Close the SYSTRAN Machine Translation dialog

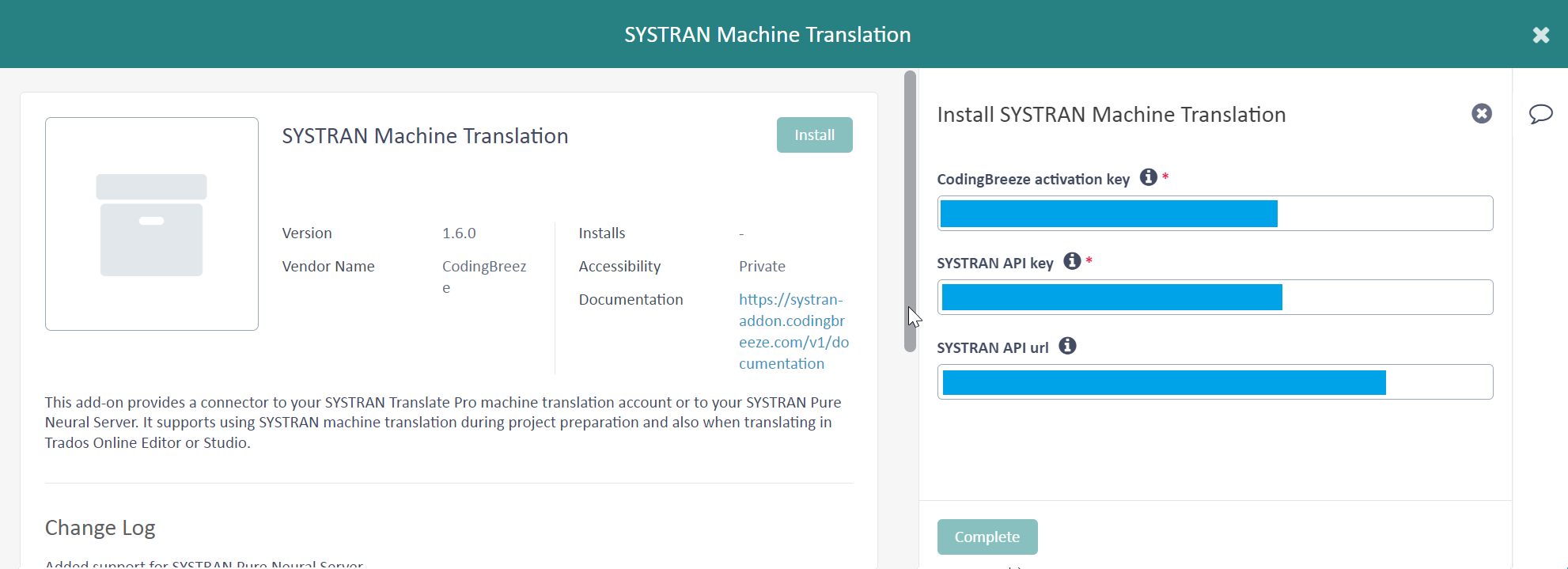[x=1540, y=35]
